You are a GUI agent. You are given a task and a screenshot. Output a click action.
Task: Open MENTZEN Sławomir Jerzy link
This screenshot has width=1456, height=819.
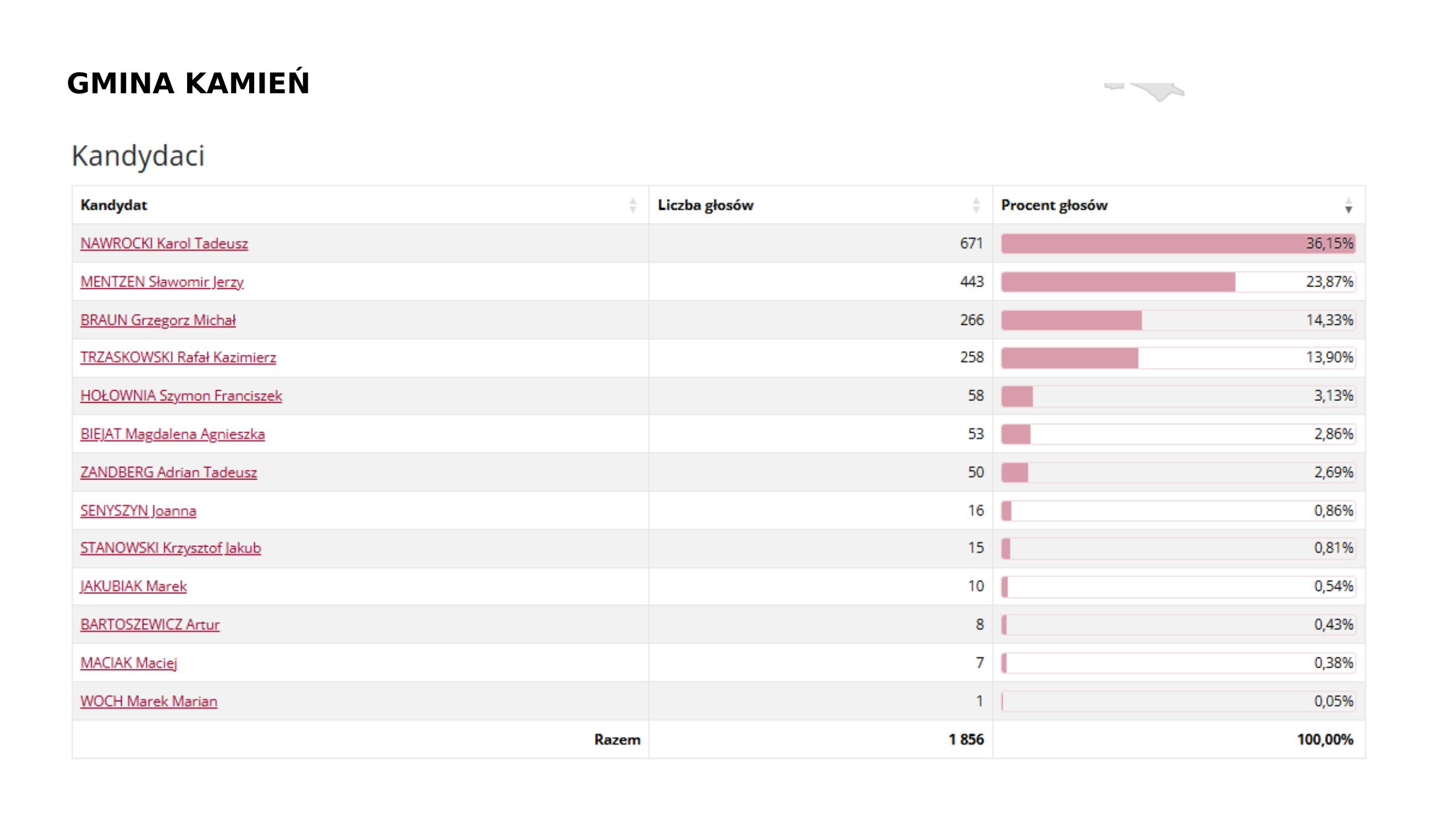click(162, 282)
